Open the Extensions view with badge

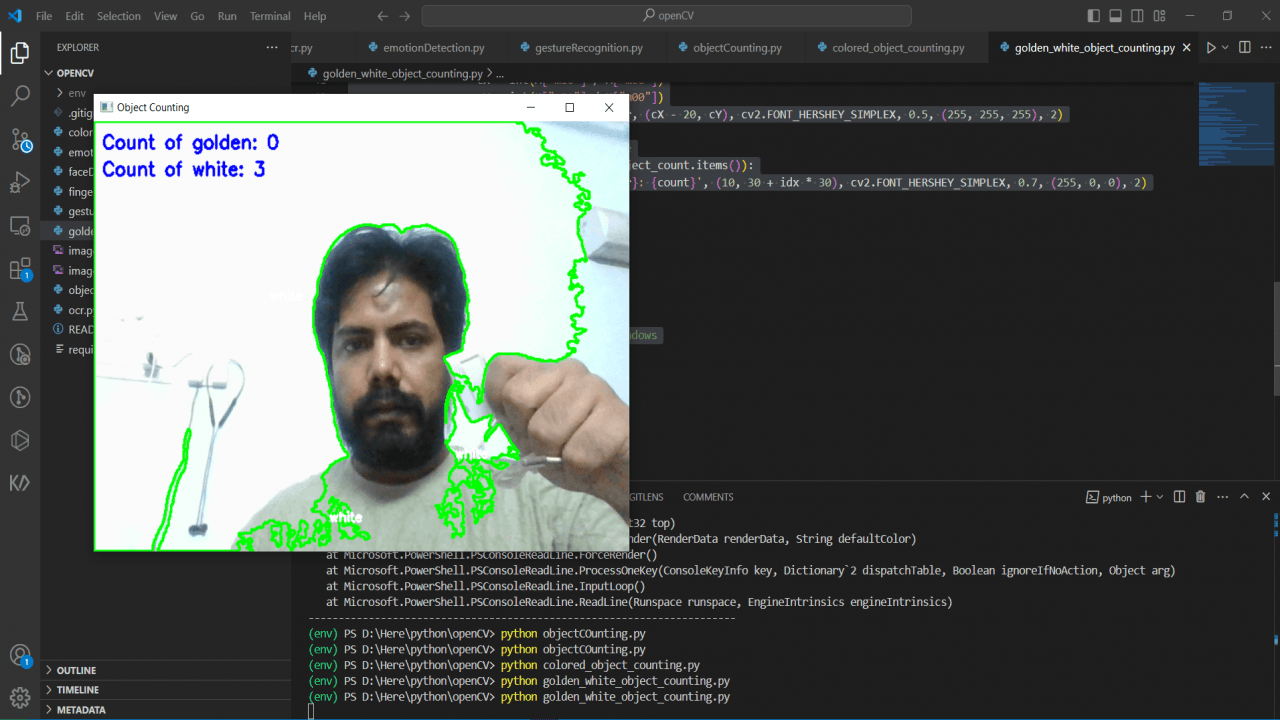click(20, 269)
